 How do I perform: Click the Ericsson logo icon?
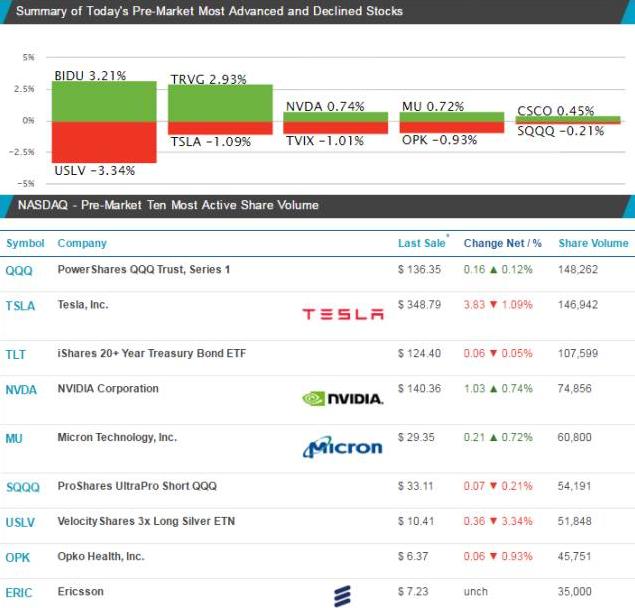pos(343,596)
